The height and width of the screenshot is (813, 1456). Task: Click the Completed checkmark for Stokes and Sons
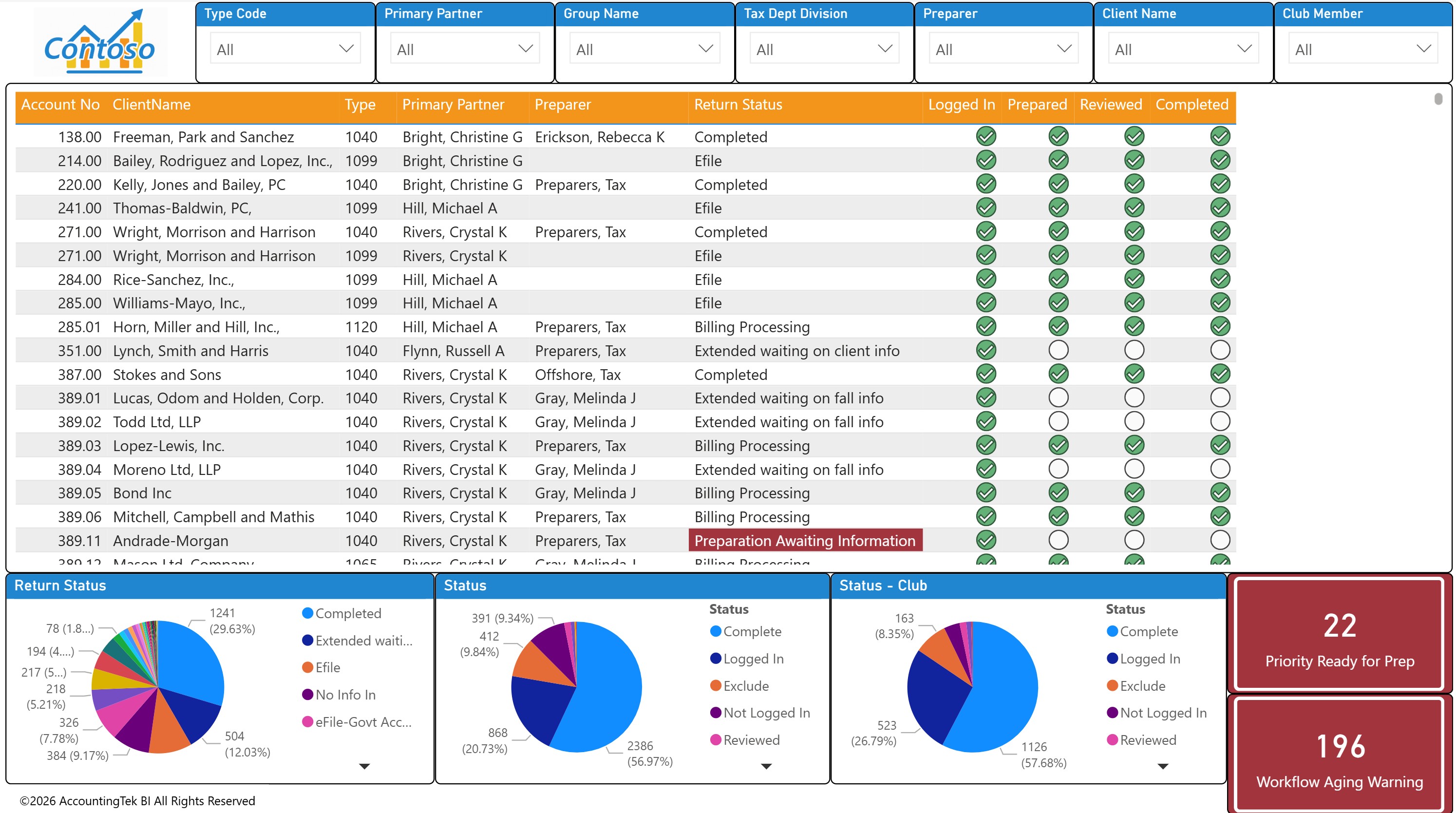1220,374
